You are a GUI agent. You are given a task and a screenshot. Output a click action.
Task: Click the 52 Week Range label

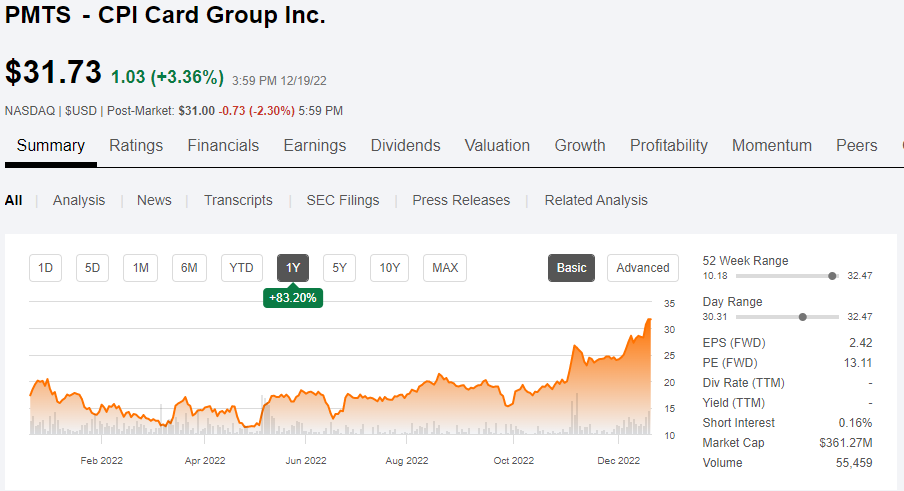tap(745, 260)
